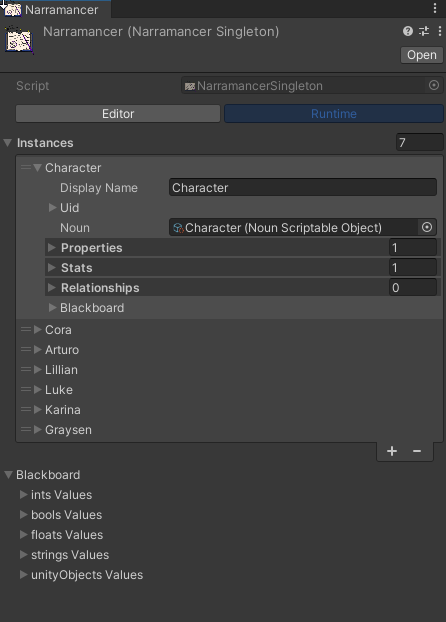Open the Script field object picker

point(434,85)
